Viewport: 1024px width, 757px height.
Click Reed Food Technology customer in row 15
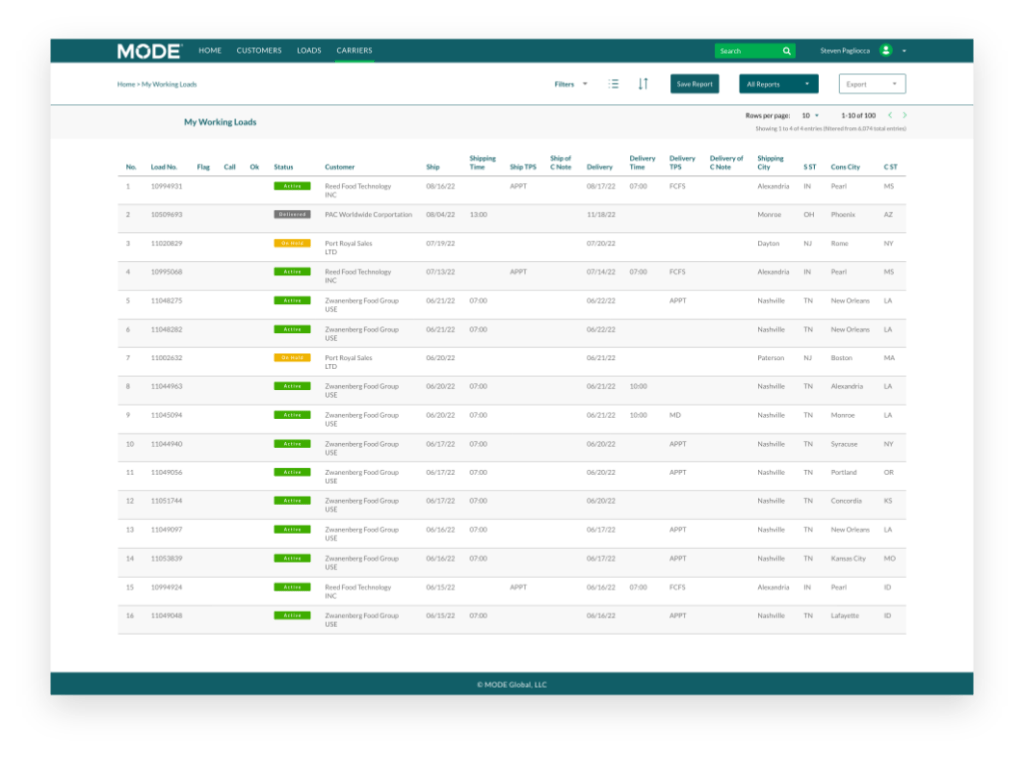click(x=358, y=591)
